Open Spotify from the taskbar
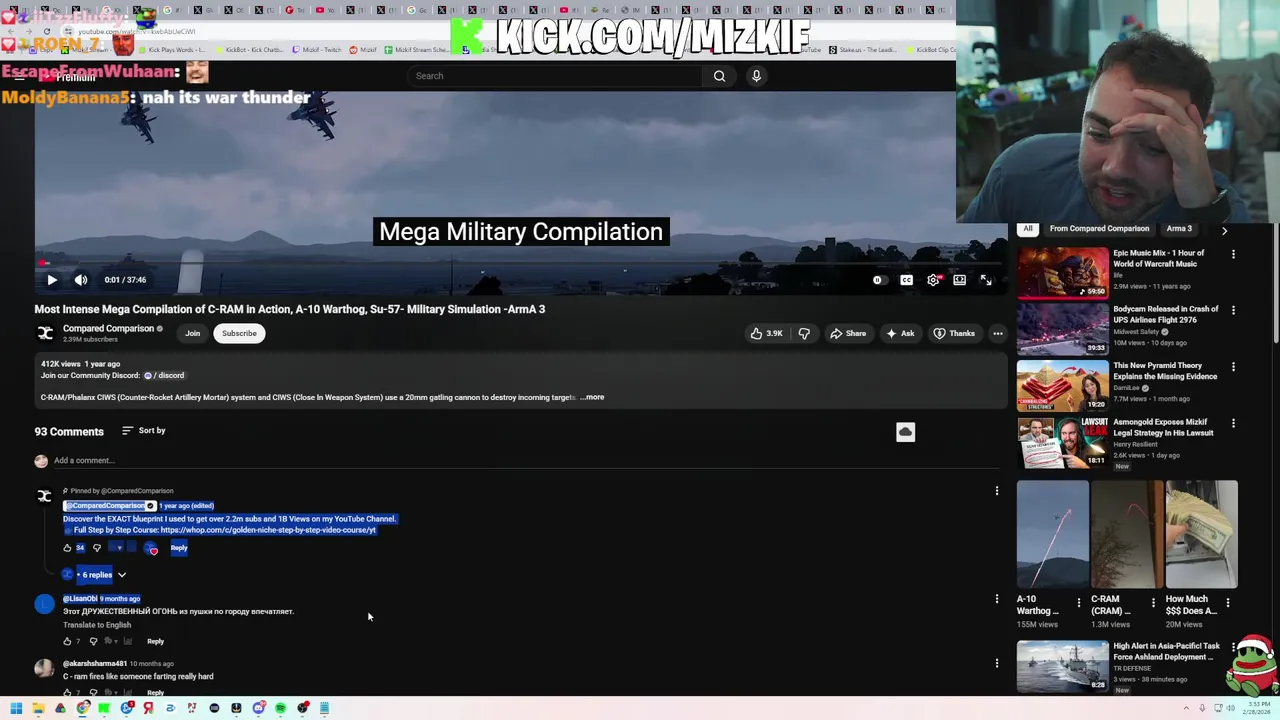The height and width of the screenshot is (720, 1280). (x=280, y=709)
